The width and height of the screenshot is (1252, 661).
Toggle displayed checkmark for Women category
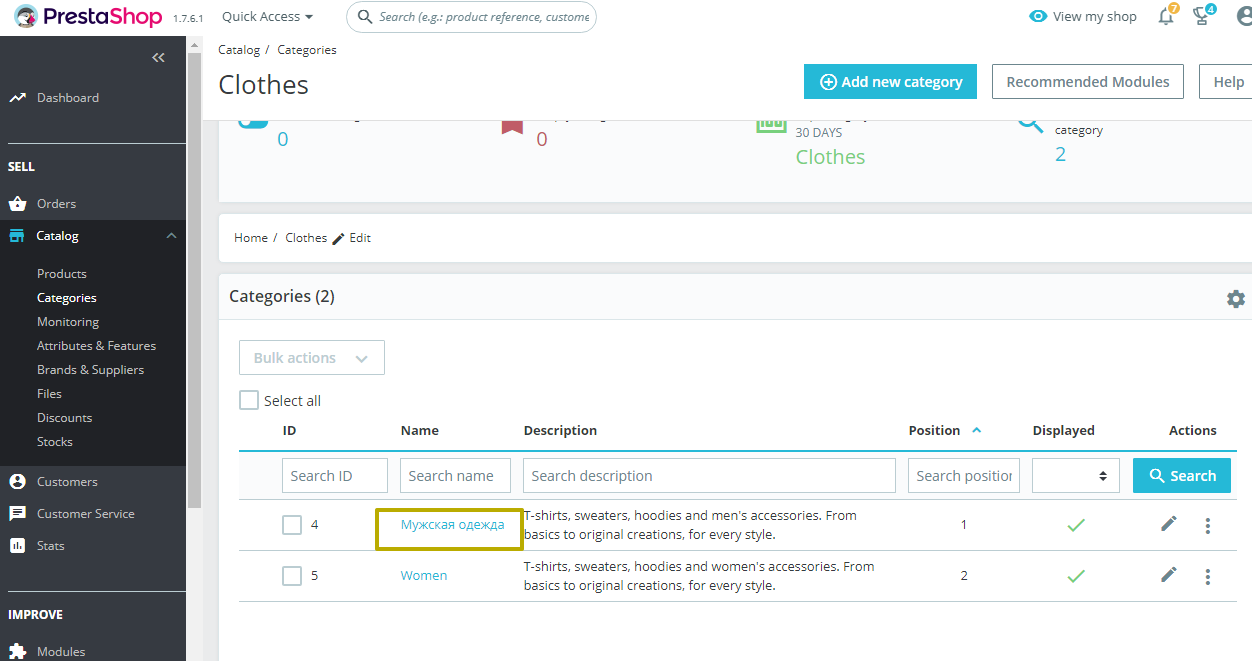[x=1076, y=576]
